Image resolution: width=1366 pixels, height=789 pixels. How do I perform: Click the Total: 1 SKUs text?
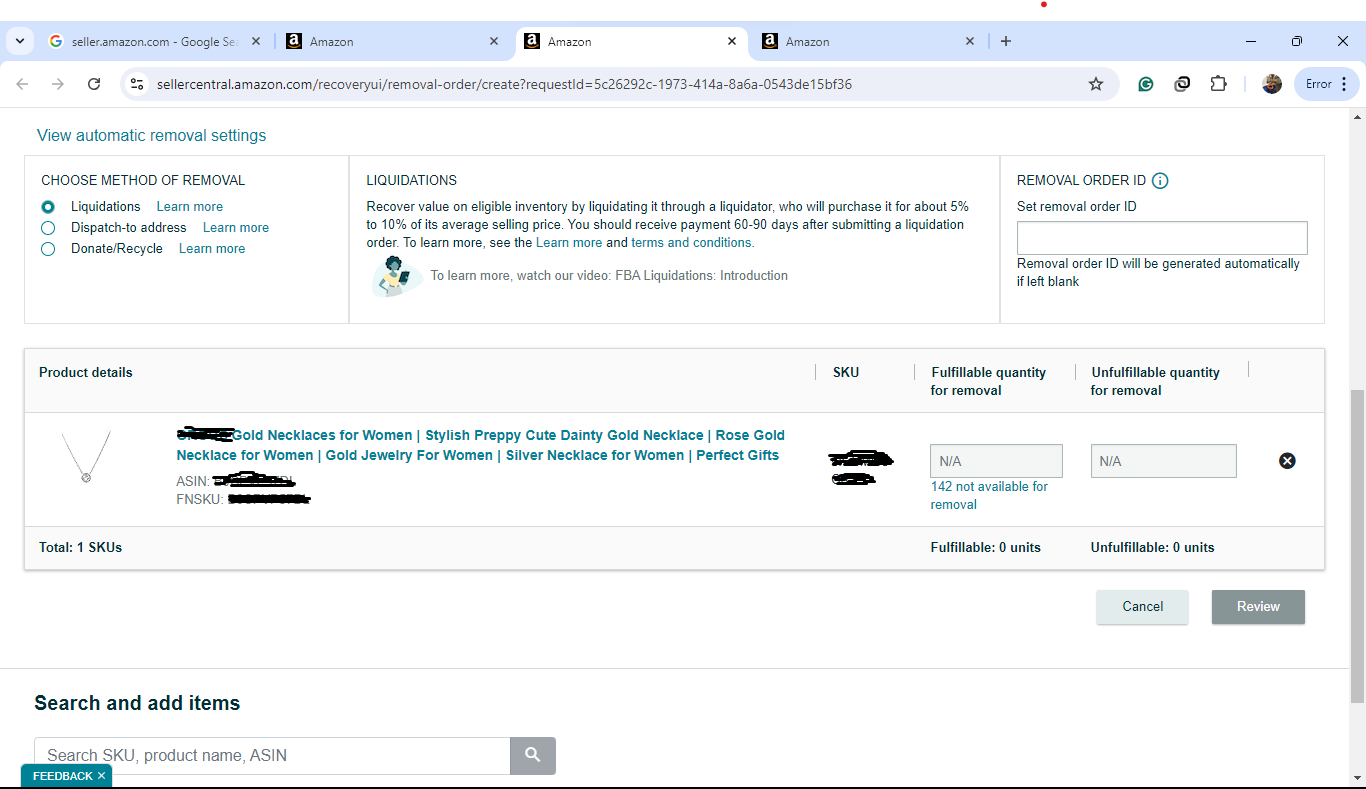click(80, 548)
